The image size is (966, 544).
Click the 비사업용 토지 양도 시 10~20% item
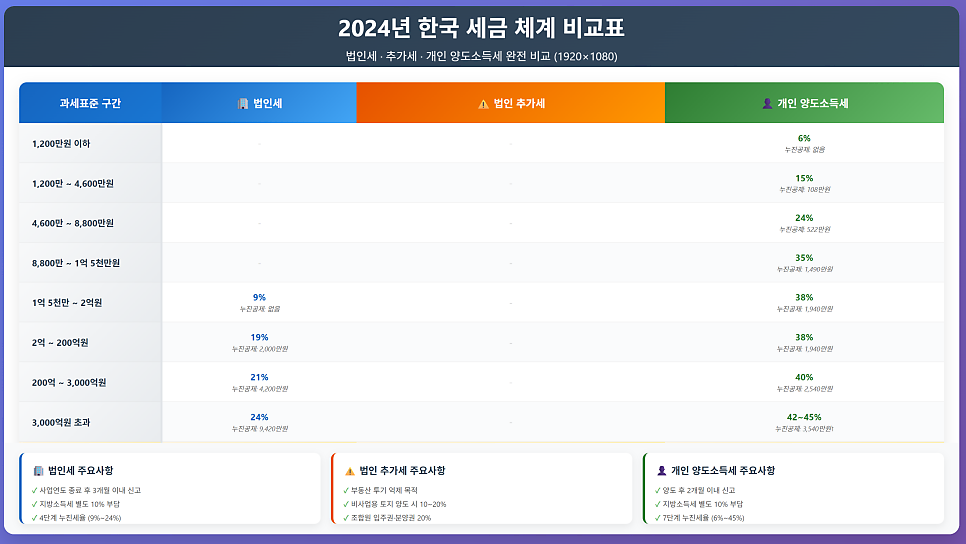[397, 504]
